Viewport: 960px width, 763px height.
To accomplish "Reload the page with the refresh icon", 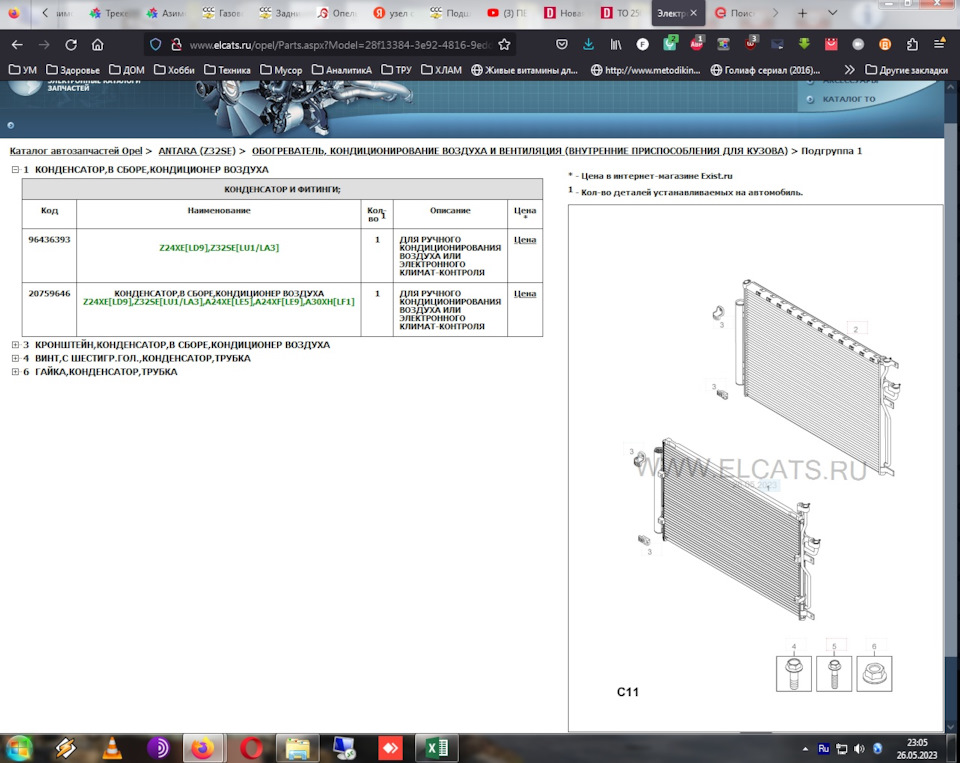I will (x=70, y=45).
